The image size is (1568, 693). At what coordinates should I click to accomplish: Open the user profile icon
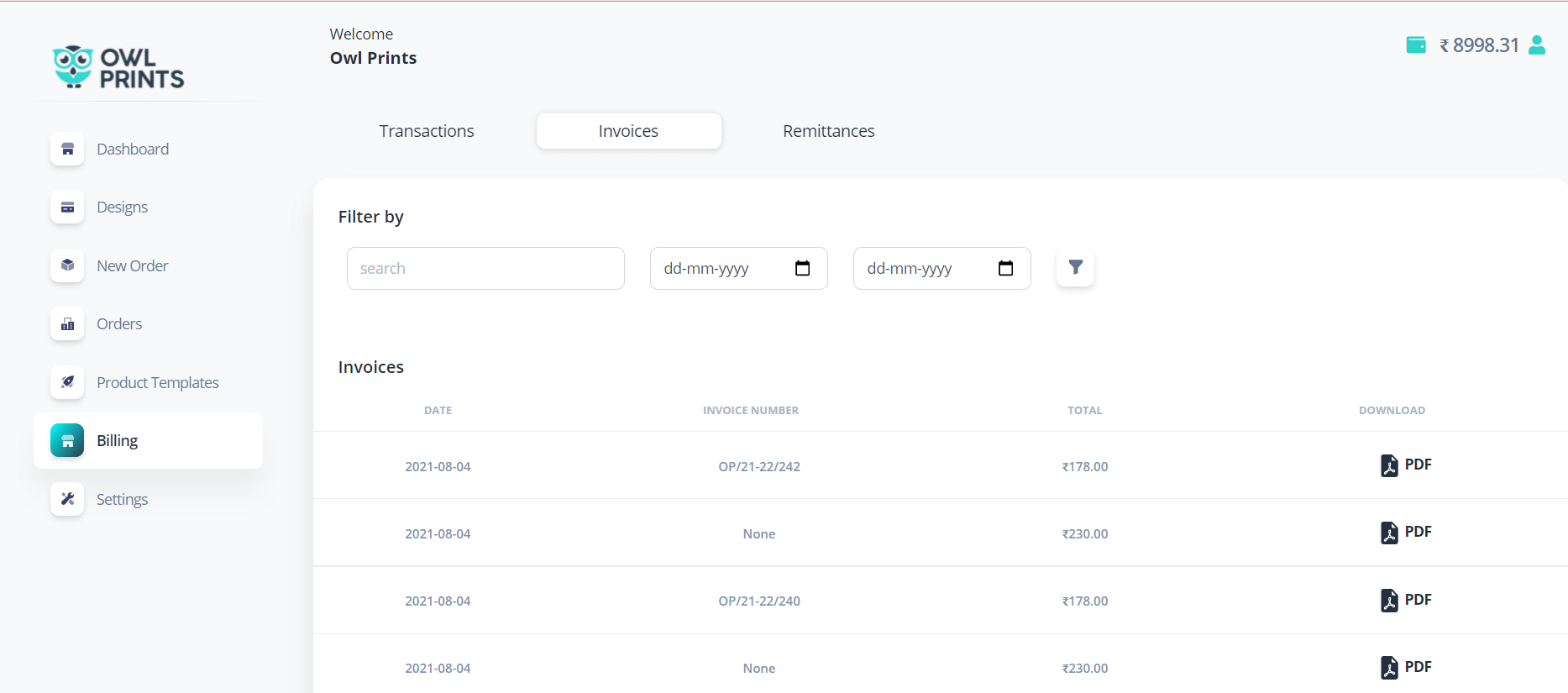1537,45
